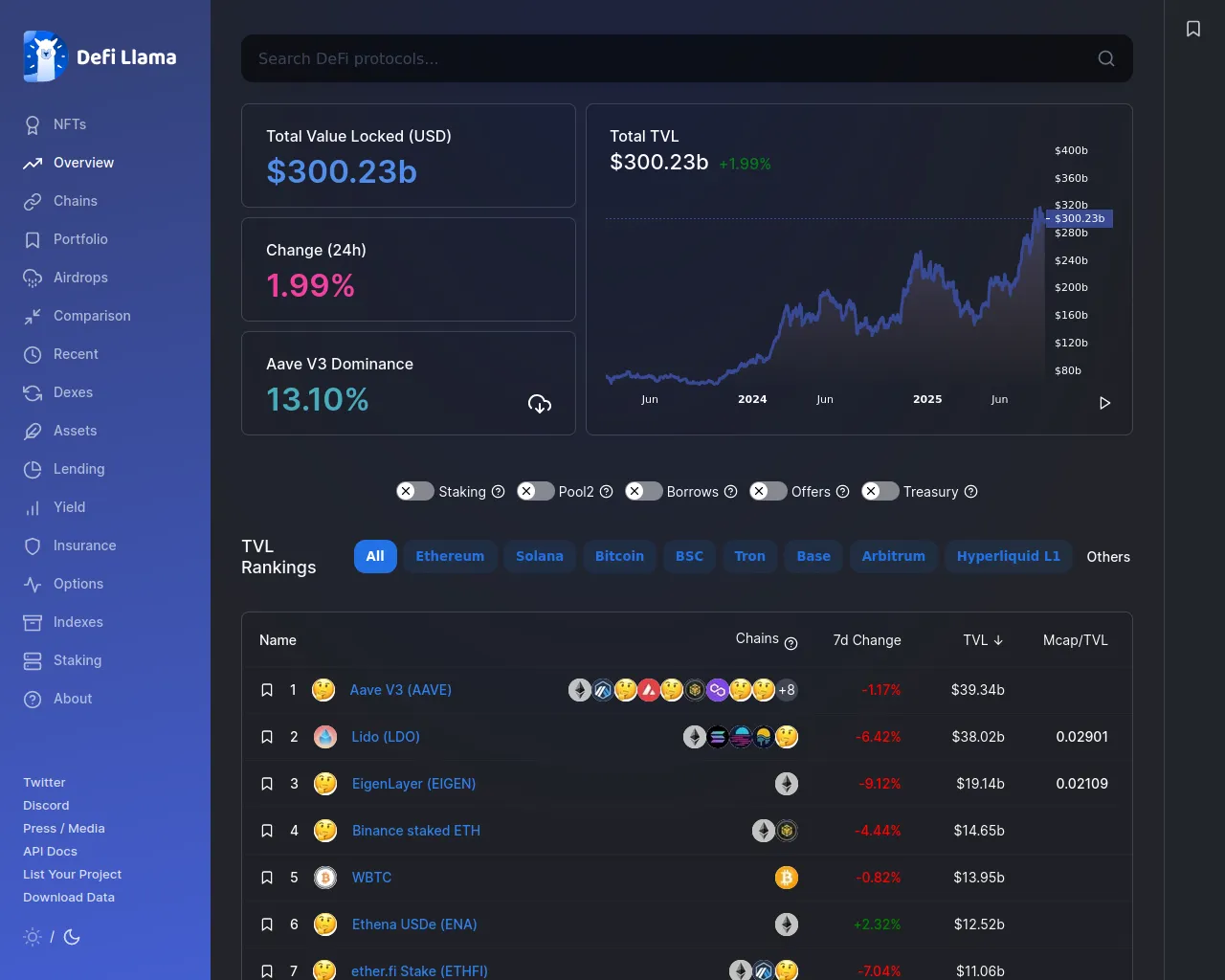Toggle the Staking switch
The image size is (1225, 980).
(x=415, y=491)
